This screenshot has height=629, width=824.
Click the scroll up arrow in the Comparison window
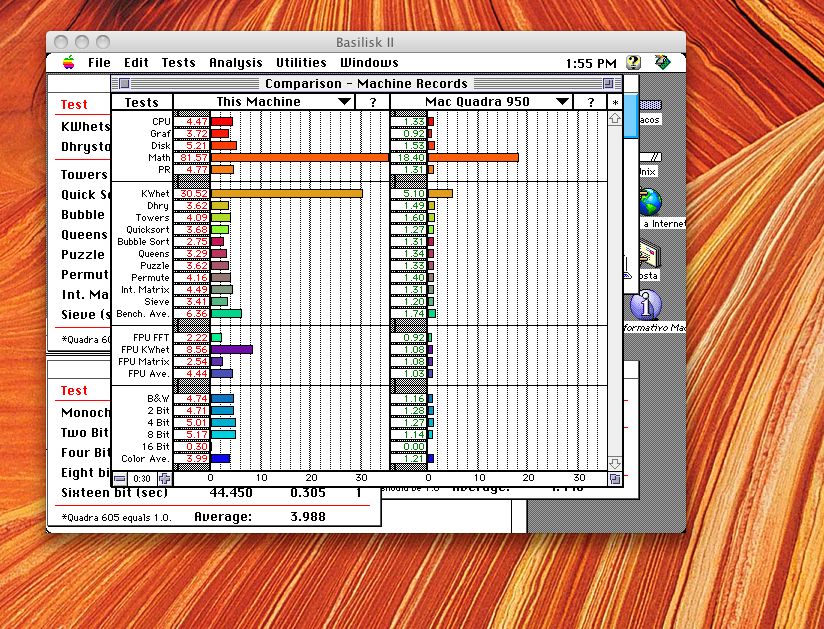pos(615,119)
